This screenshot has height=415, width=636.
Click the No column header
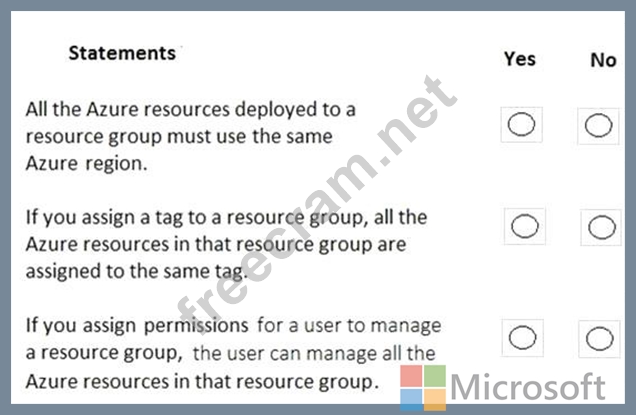click(603, 60)
